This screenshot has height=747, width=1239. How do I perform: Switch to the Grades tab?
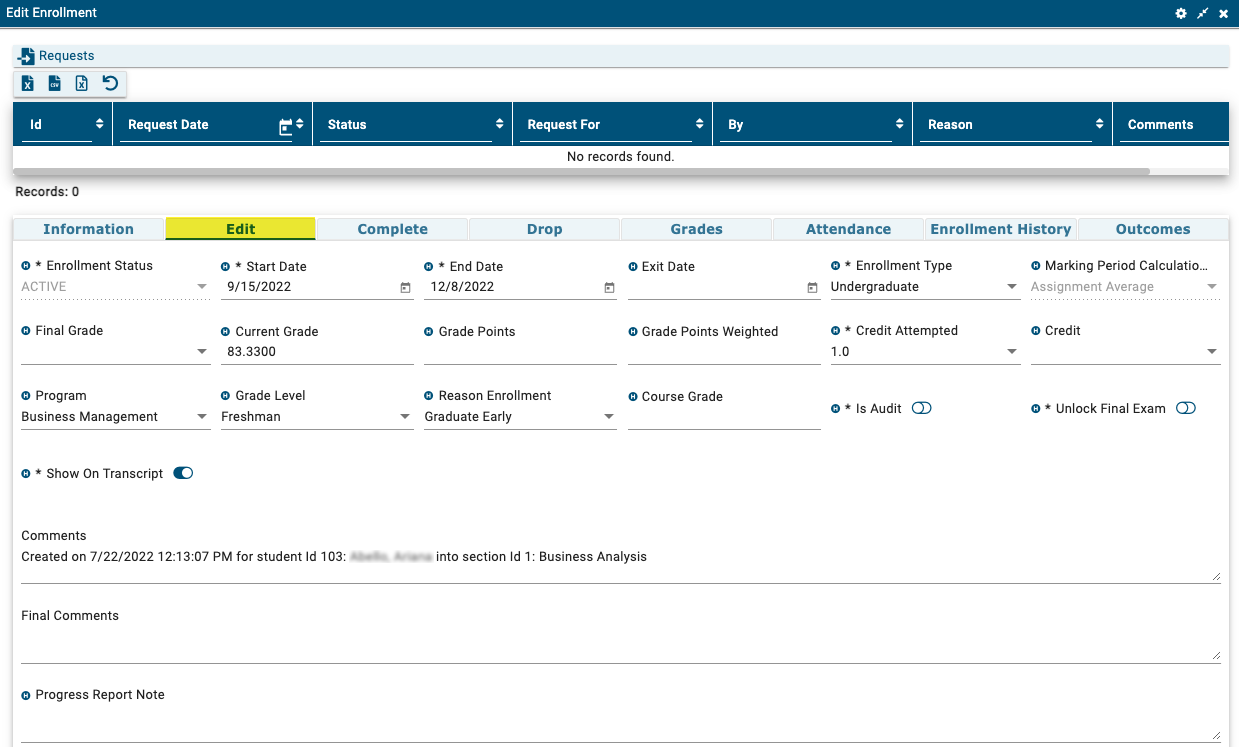pos(696,229)
